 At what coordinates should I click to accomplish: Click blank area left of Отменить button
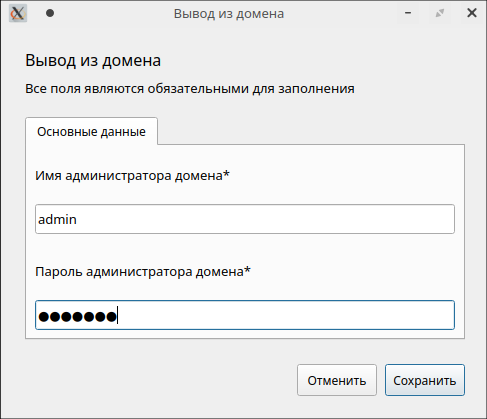click(160, 380)
